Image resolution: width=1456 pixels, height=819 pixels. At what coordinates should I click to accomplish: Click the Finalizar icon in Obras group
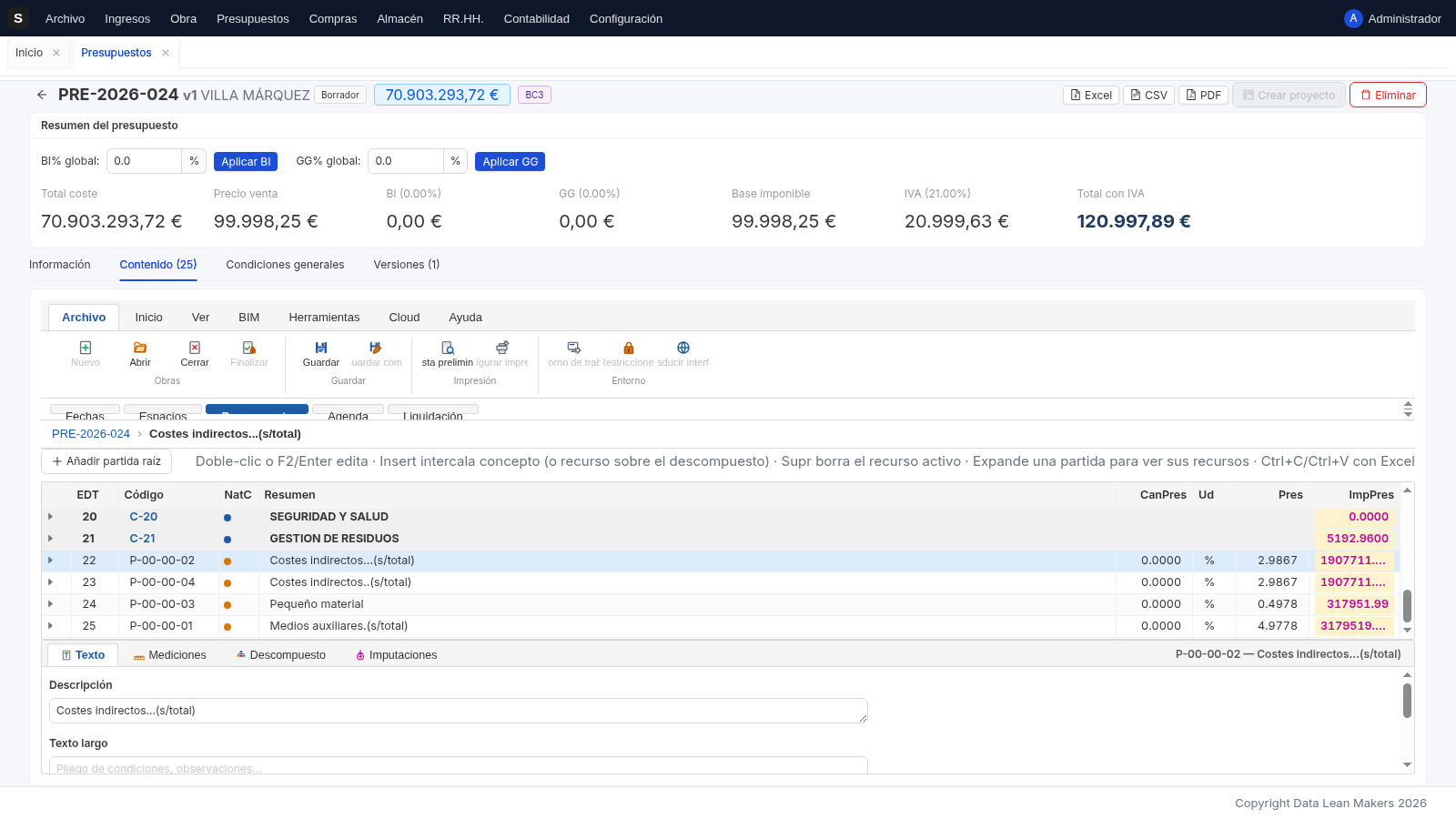249,348
